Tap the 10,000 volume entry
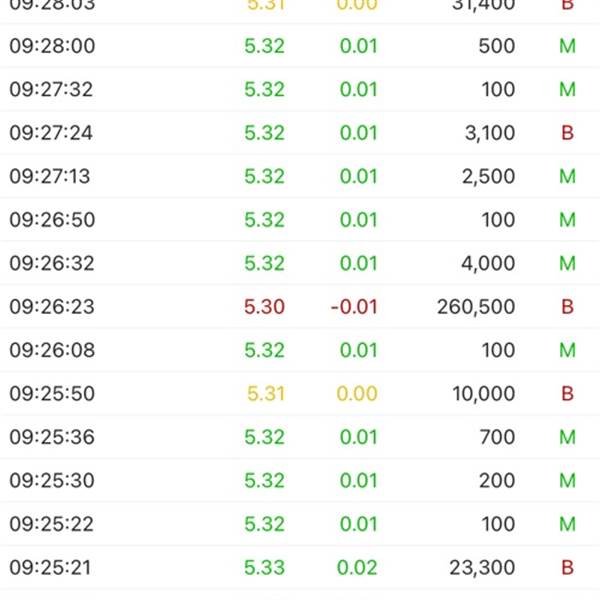Screen dimensions: 600x600 click(x=484, y=393)
